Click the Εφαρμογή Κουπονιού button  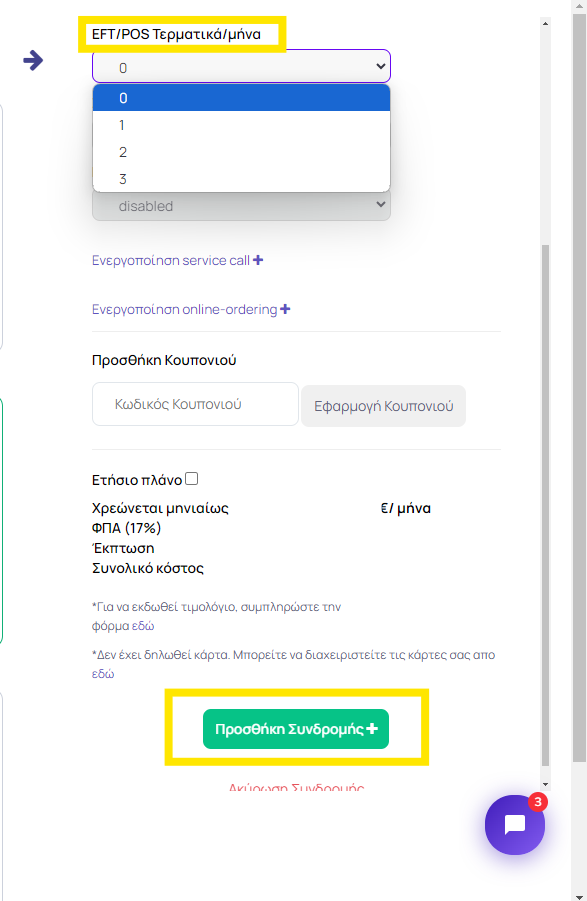383,406
